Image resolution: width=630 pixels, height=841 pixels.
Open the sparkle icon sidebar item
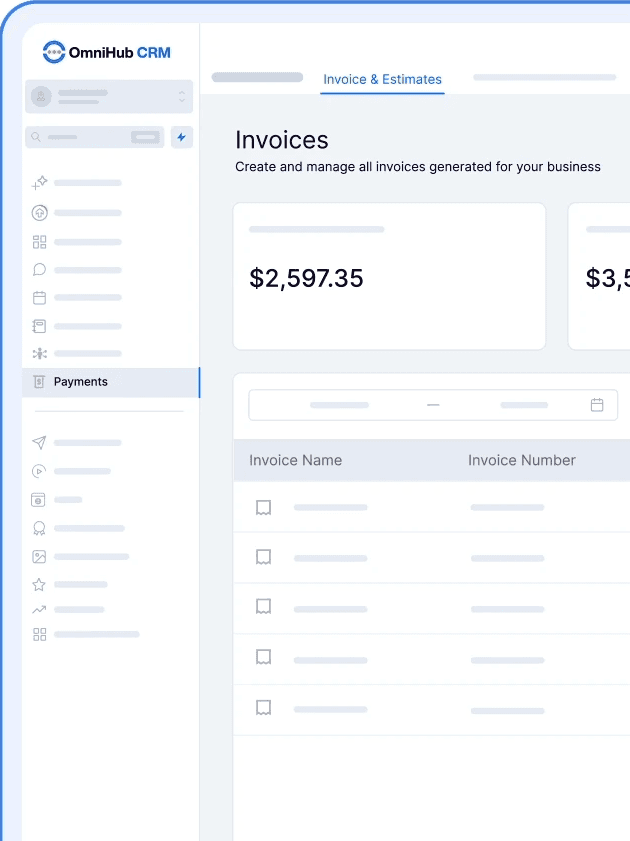[x=39, y=183]
